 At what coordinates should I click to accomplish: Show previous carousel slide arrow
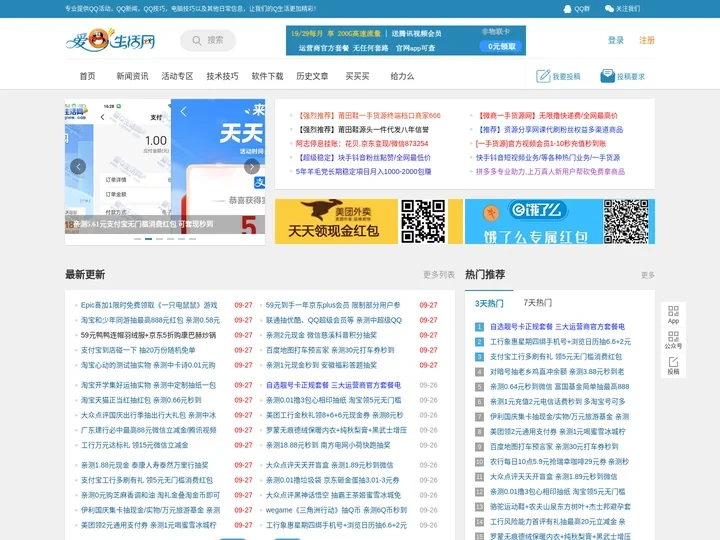78,166
